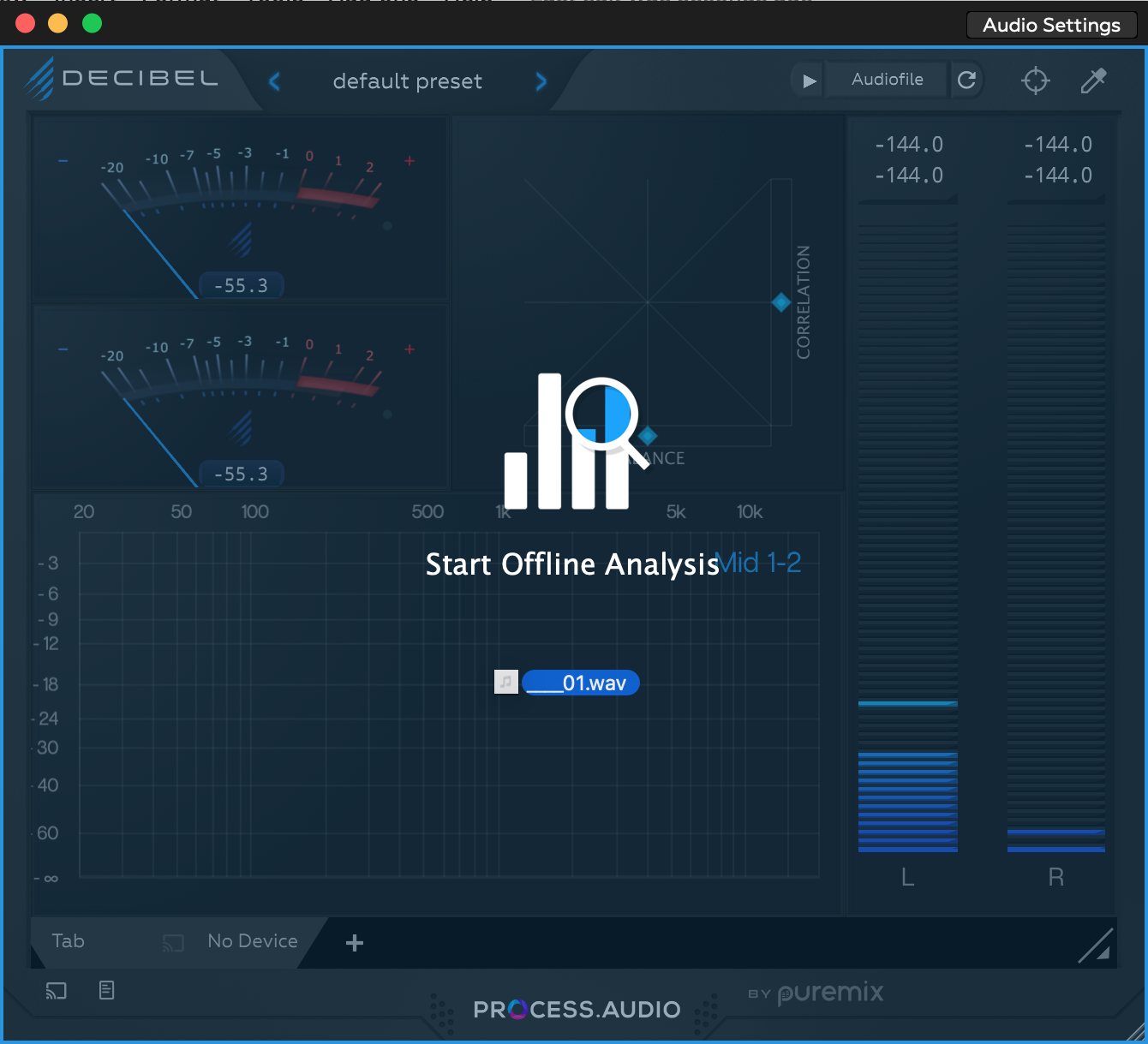The height and width of the screenshot is (1044, 1148).
Task: Go to the previous preset with left chevron
Action: pyautogui.click(x=275, y=81)
